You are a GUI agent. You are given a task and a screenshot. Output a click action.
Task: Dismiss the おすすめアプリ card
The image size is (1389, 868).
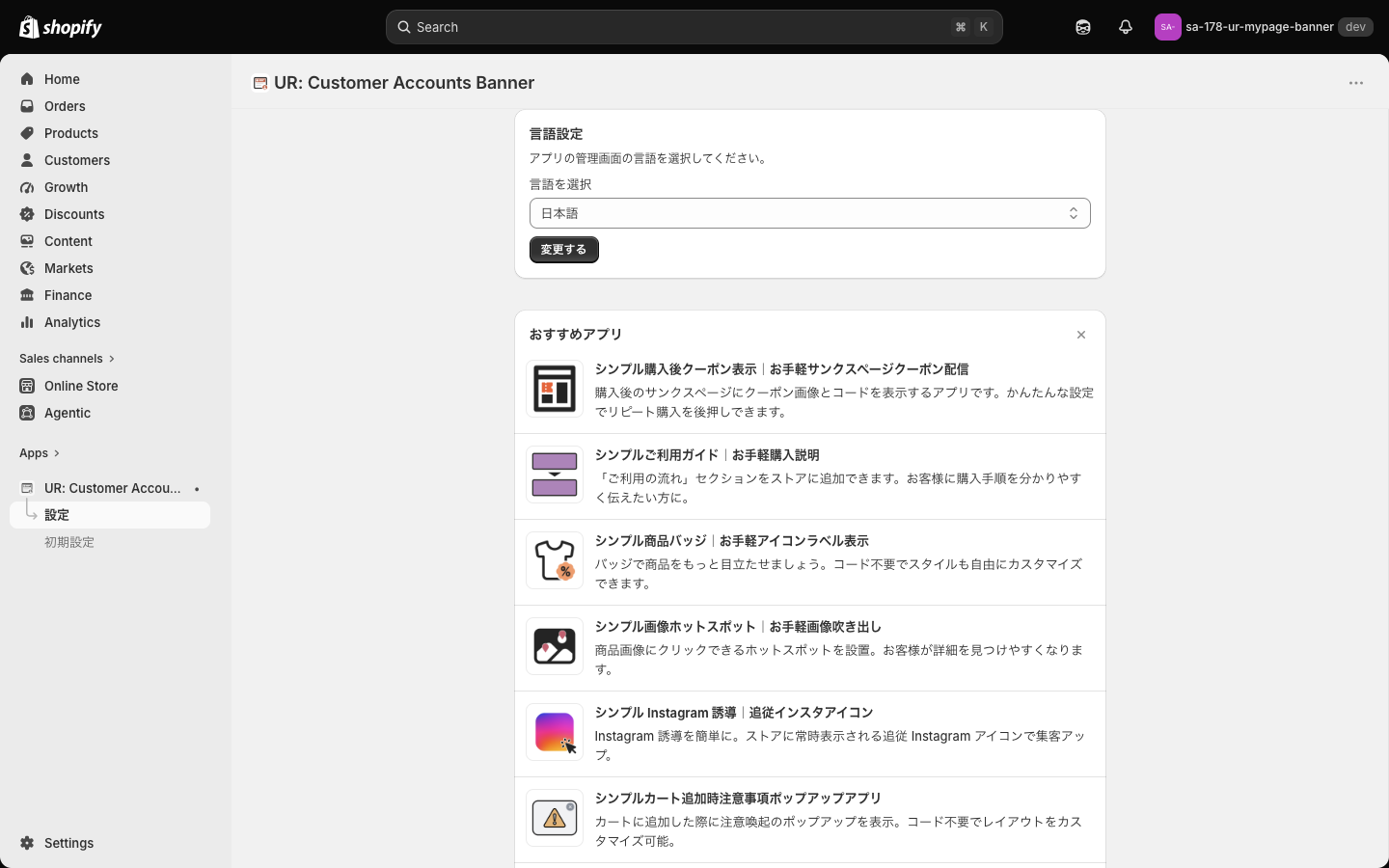coord(1081,335)
